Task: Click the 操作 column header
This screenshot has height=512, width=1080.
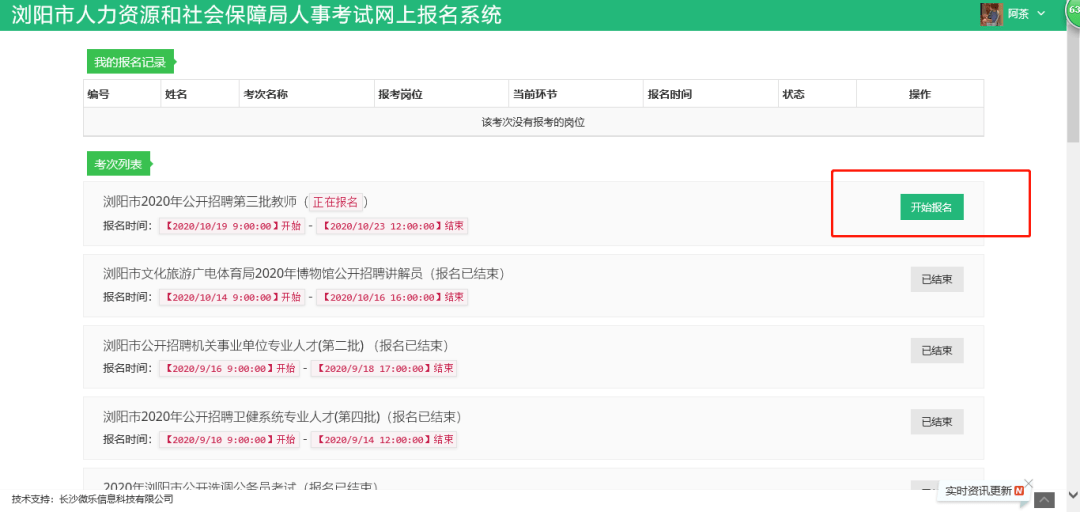Action: (x=919, y=94)
